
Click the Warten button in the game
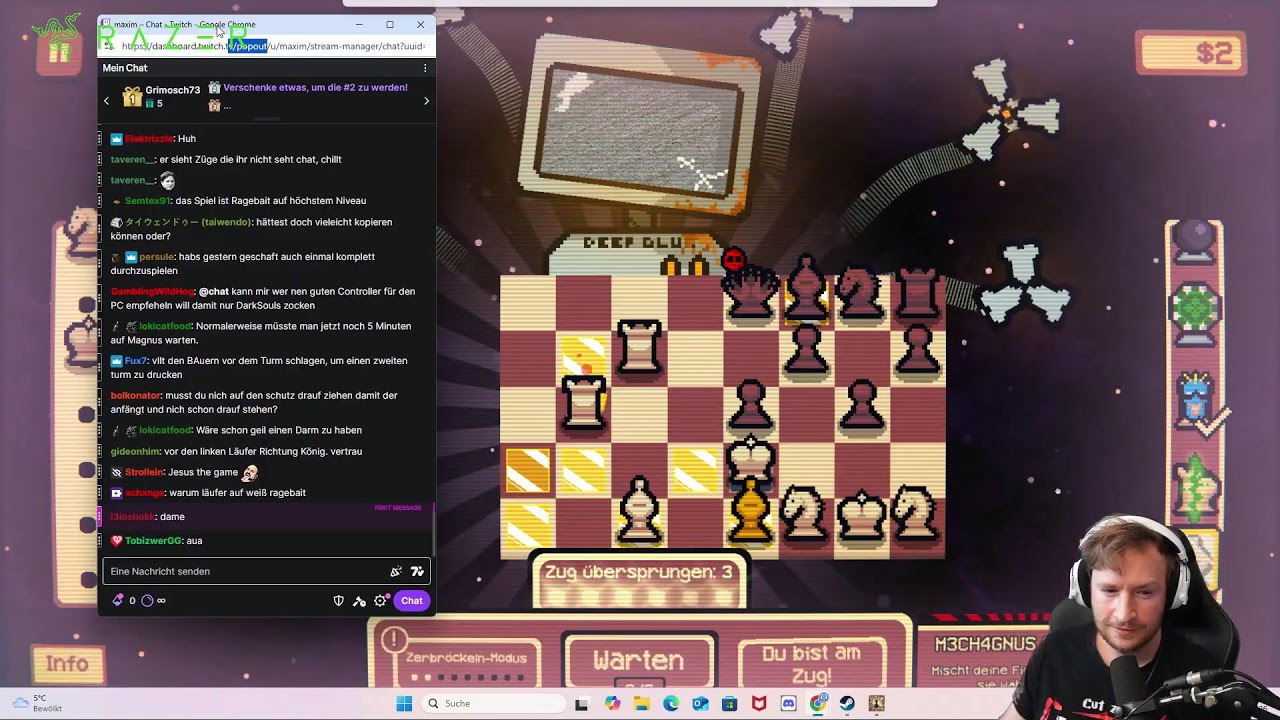638,660
